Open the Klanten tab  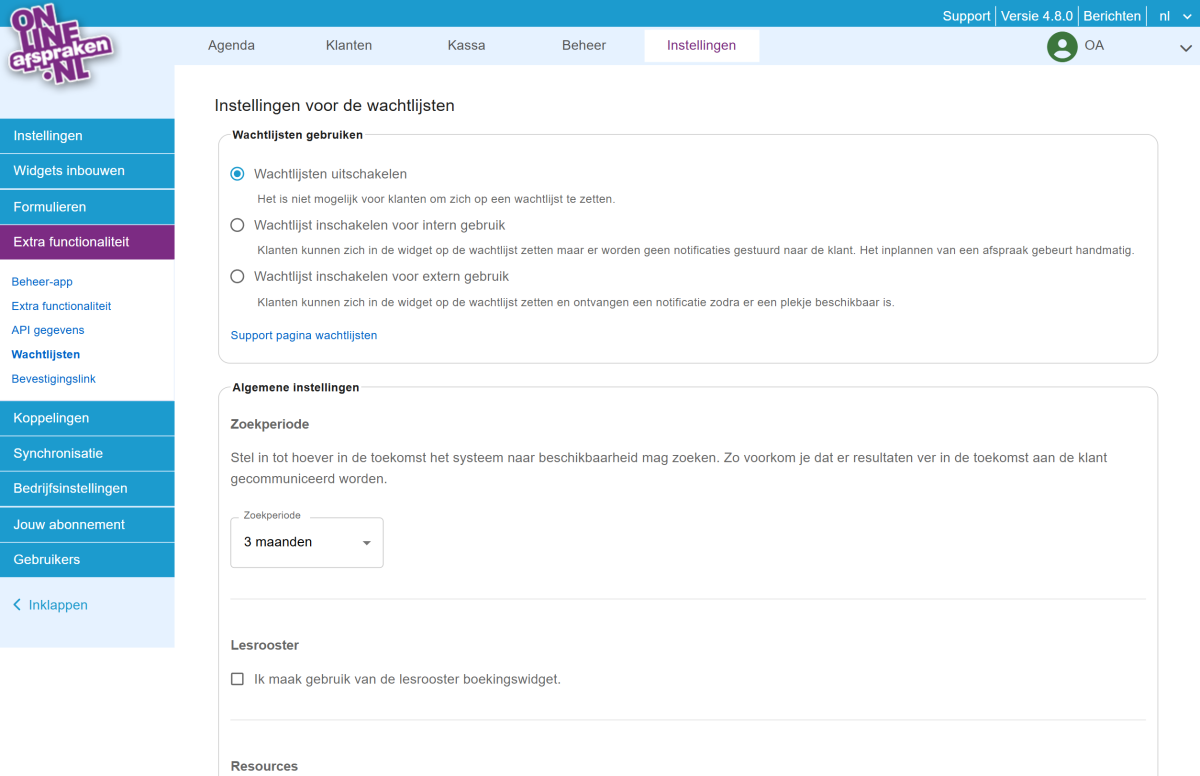pos(349,45)
